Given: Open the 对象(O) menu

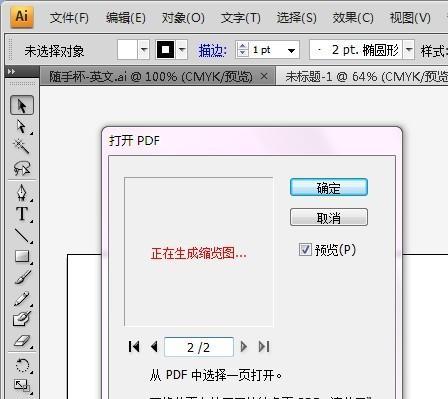Looking at the screenshot, I should pyautogui.click(x=183, y=17).
